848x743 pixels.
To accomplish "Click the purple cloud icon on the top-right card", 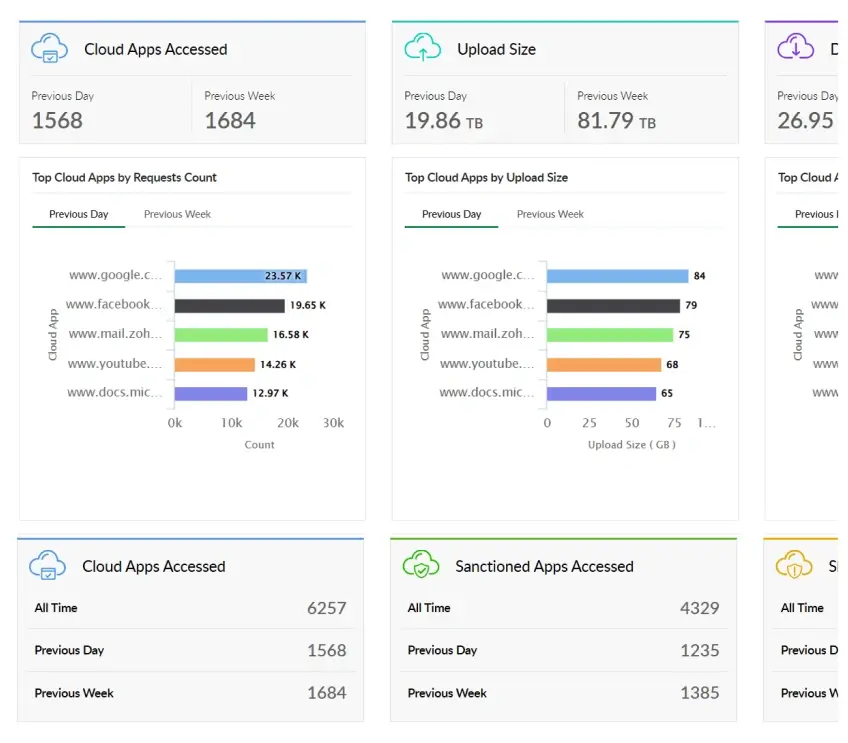I will pyautogui.click(x=794, y=48).
